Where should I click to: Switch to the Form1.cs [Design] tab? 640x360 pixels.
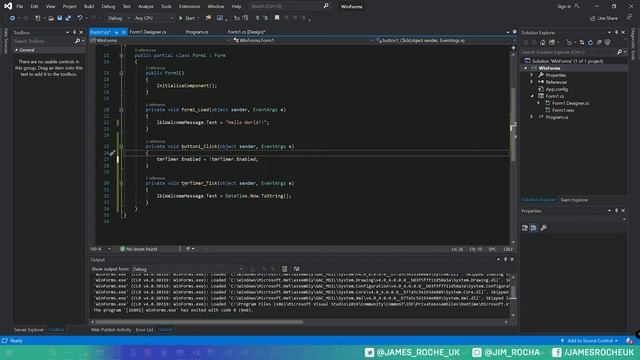[247, 32]
